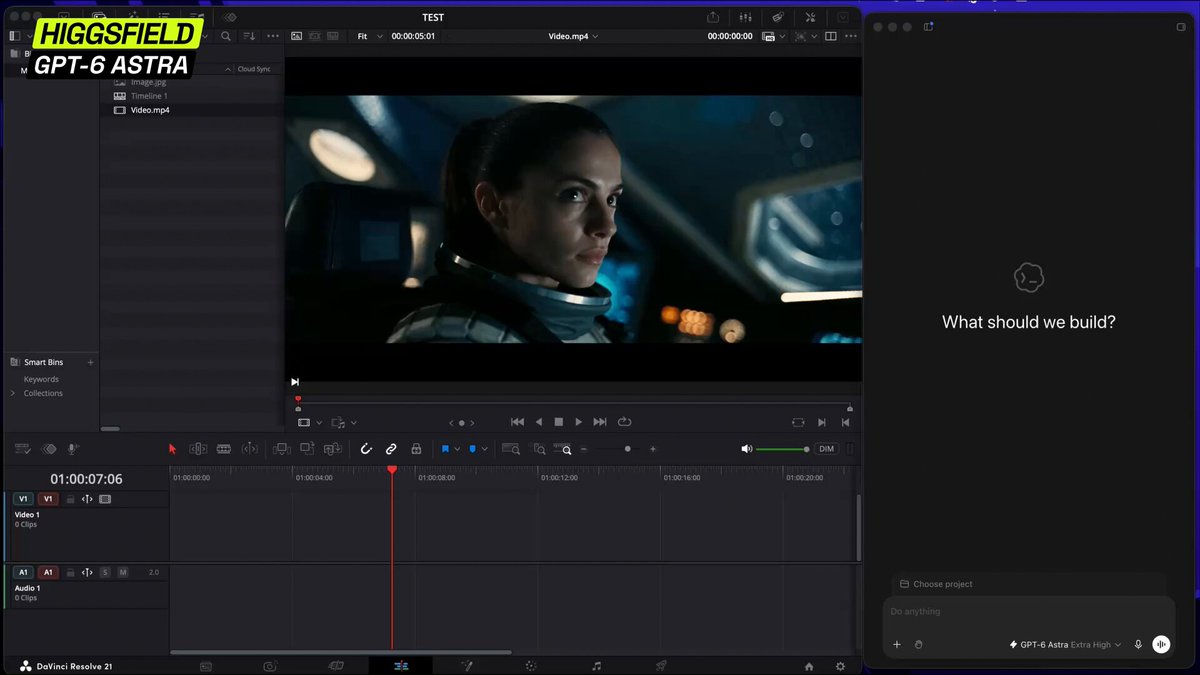Viewport: 1200px width, 675px height.
Task: Toggle loop playback in the viewer
Action: pyautogui.click(x=625, y=422)
